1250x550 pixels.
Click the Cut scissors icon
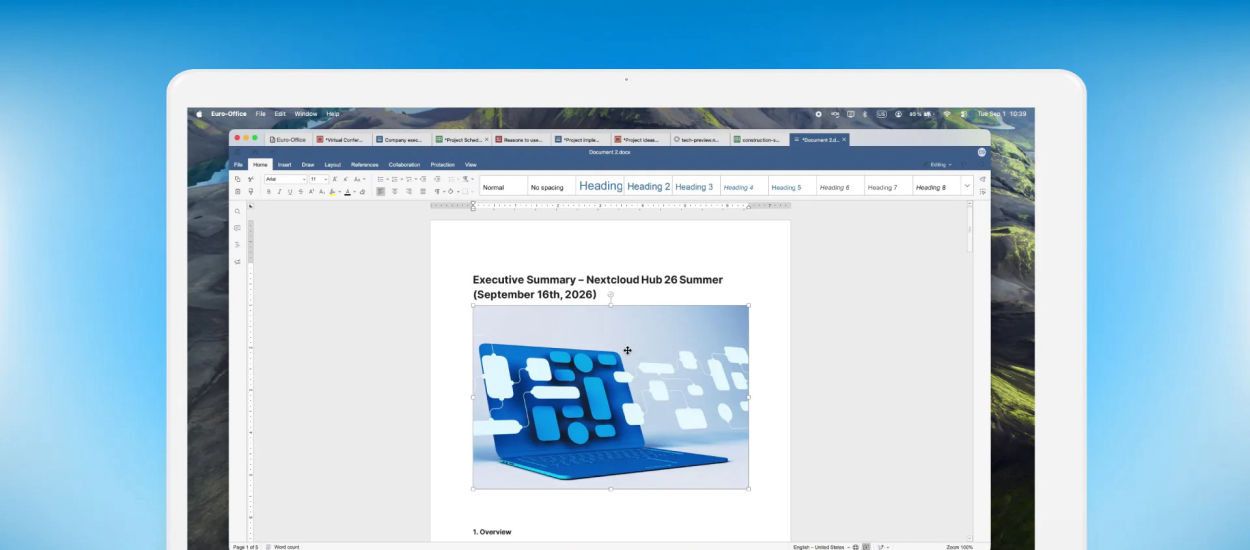[x=250, y=179]
